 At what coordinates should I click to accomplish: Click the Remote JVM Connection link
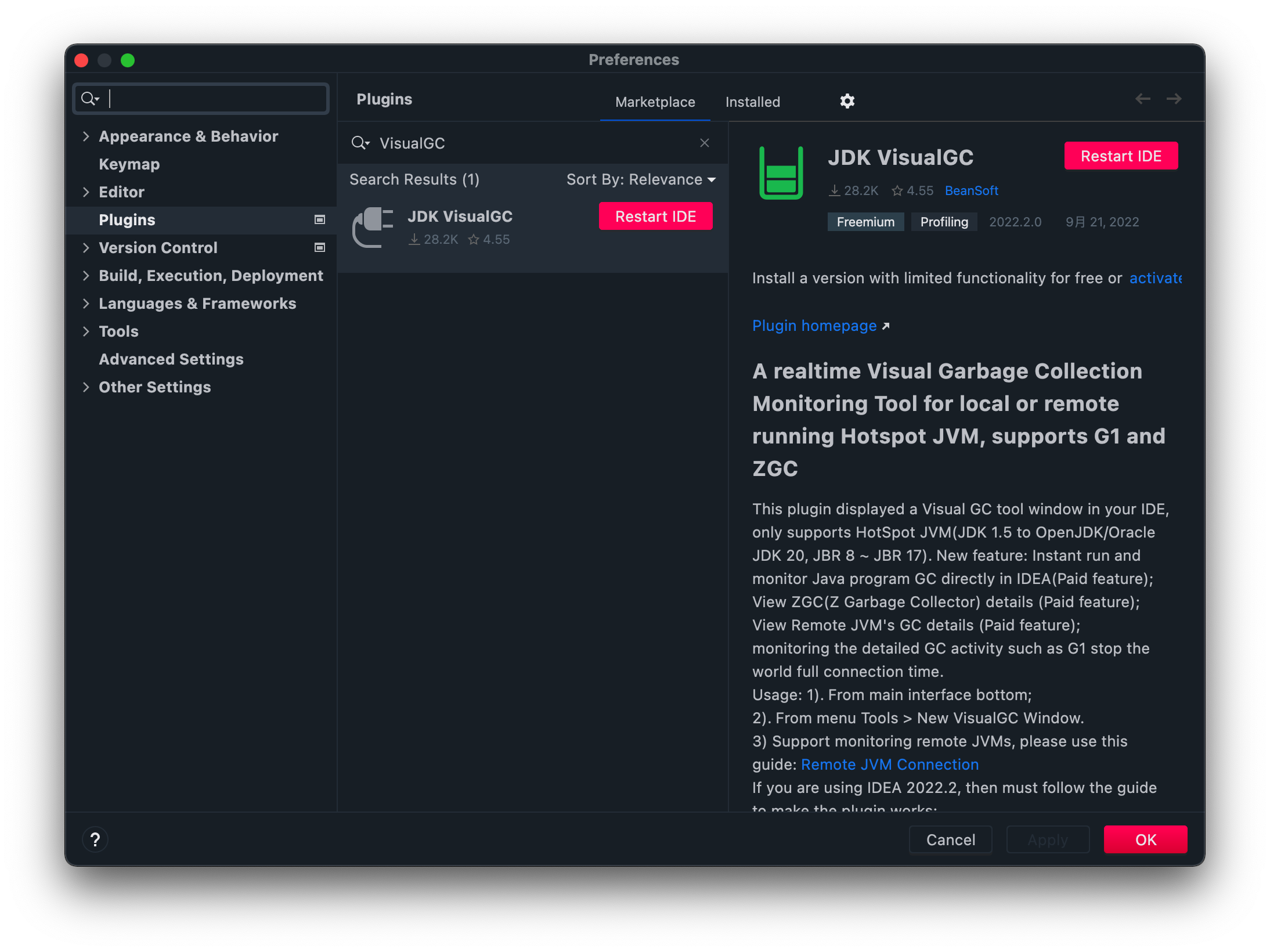click(889, 765)
